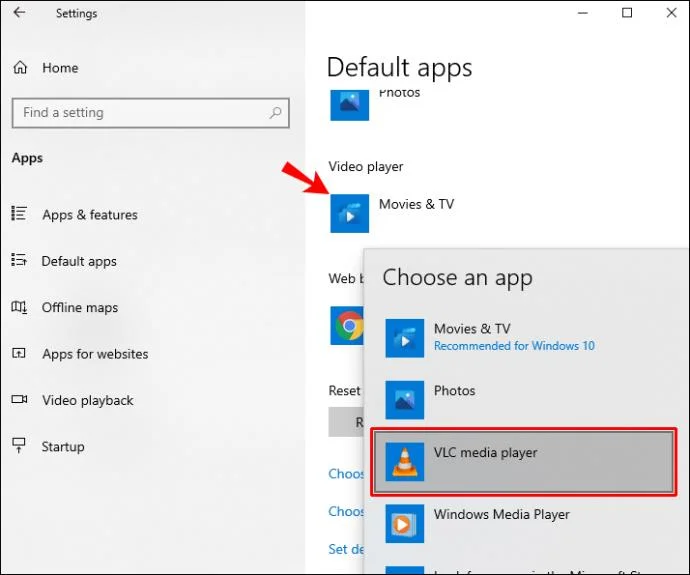690x575 pixels.
Task: Click the Choose an app popup heading
Action: [x=458, y=278]
